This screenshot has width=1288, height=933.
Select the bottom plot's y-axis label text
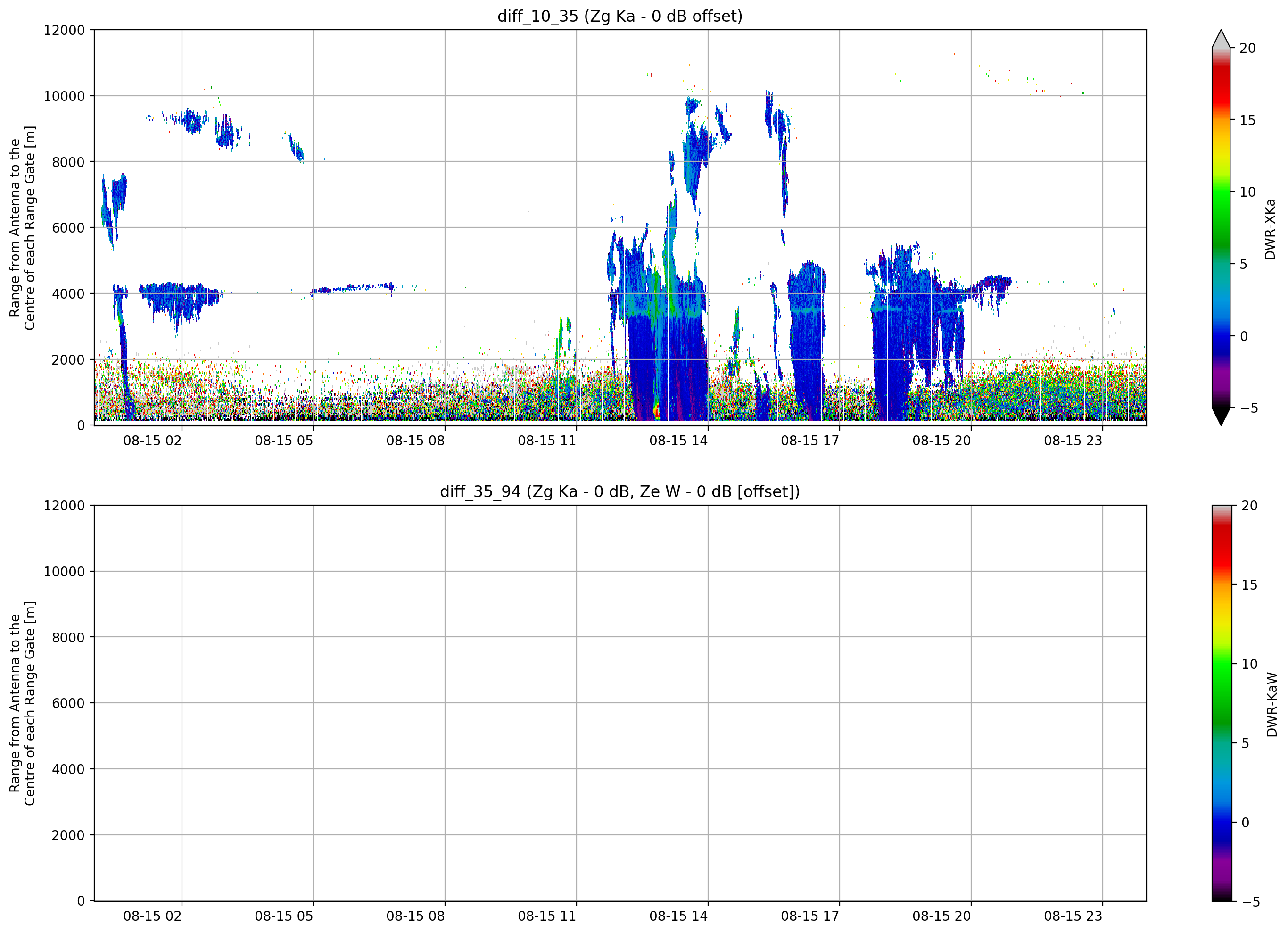(22, 703)
